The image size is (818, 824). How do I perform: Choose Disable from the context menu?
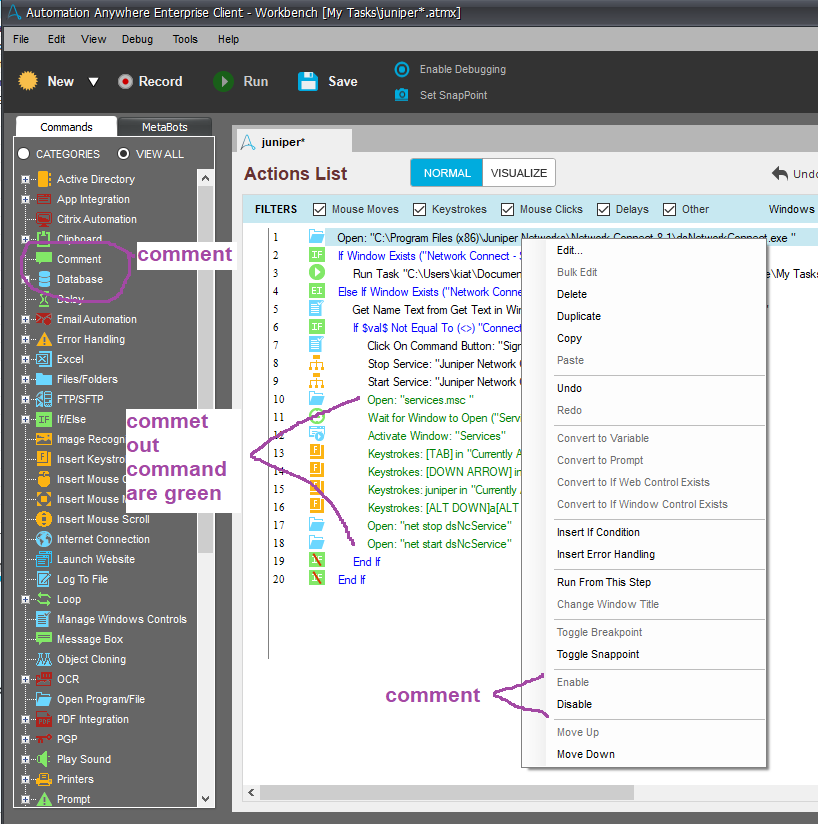click(x=574, y=704)
